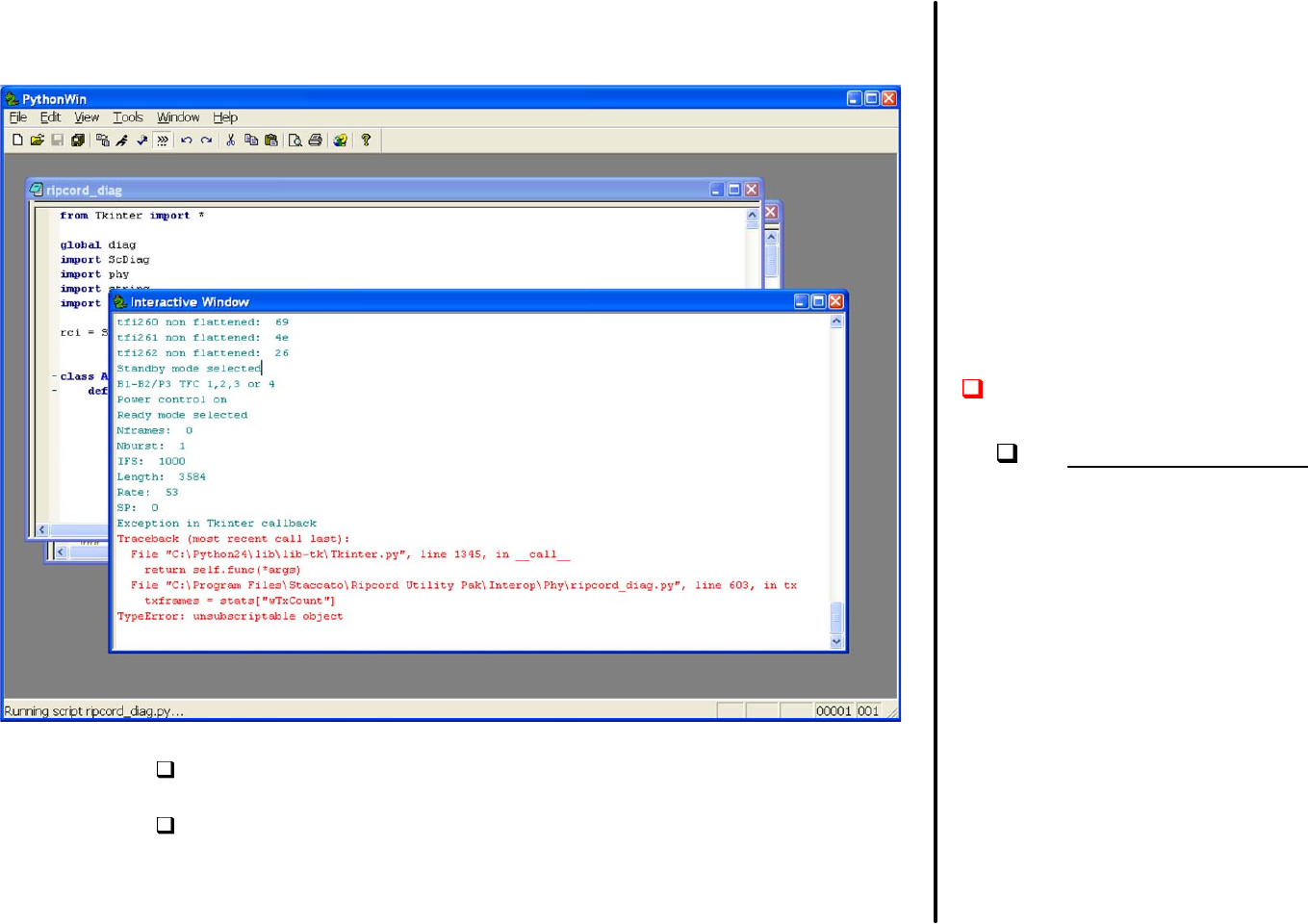The width and height of the screenshot is (1308, 924).
Task: Open the Window menu
Action: [178, 117]
